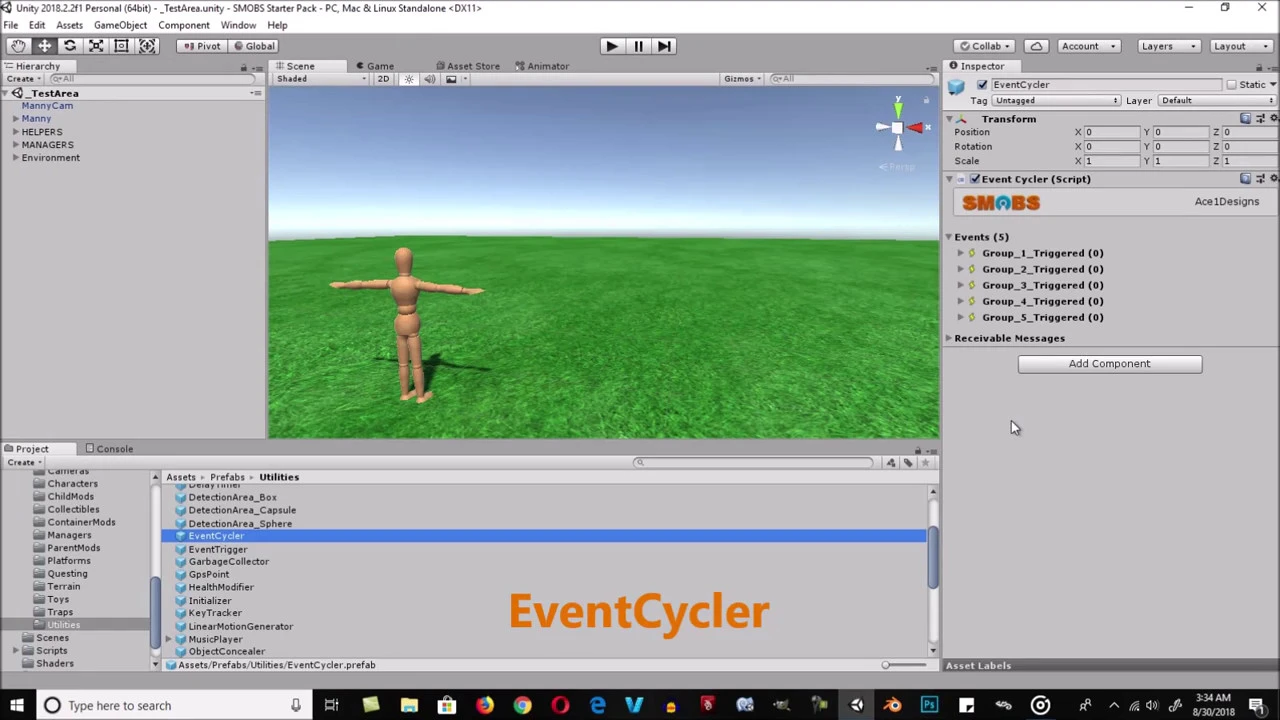Open Windows Start menu
The width and height of the screenshot is (1280, 720).
point(16,706)
